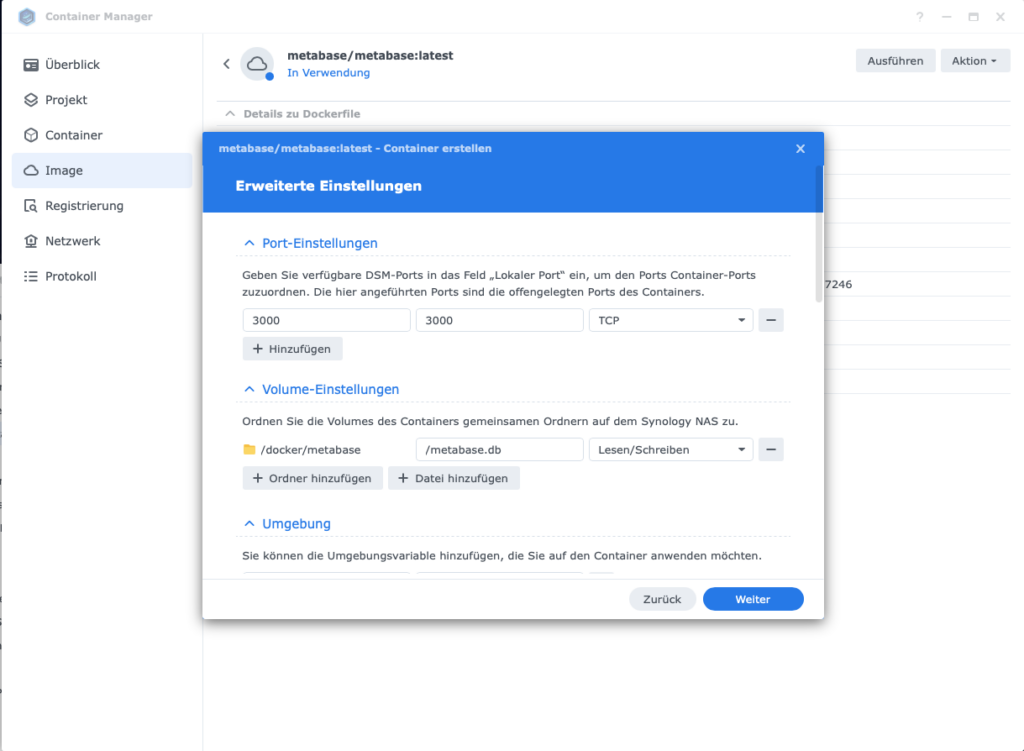Click the Container cube icon

coord(31,135)
